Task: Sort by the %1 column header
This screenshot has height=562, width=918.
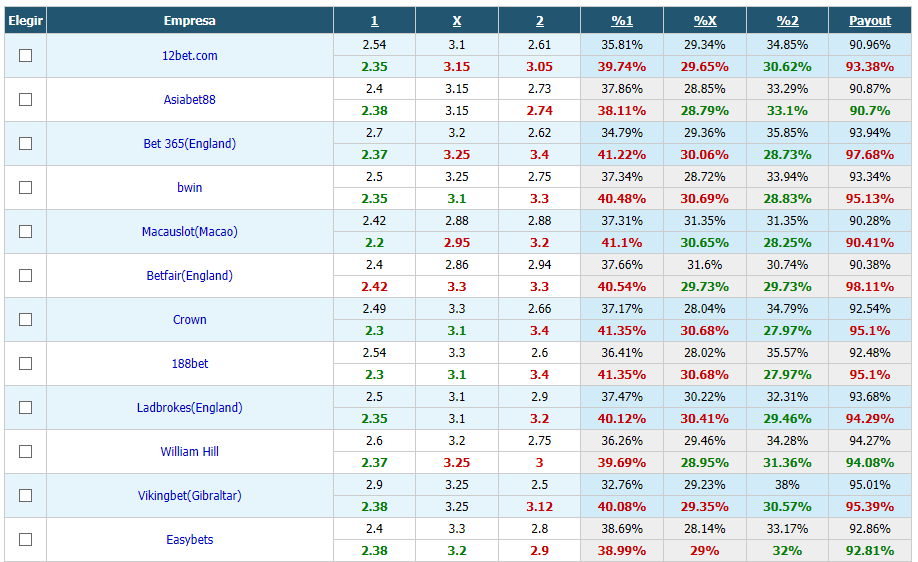Action: pos(622,21)
